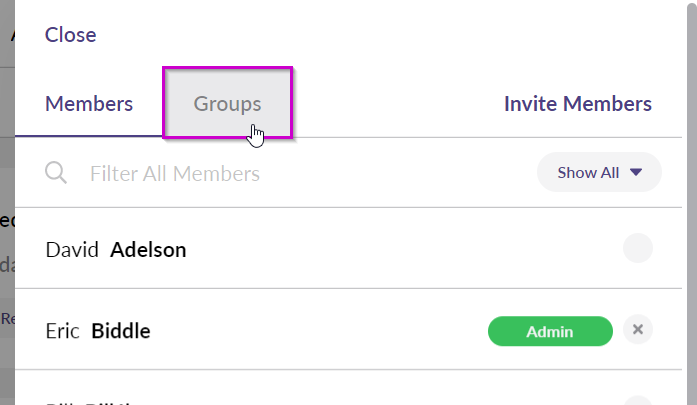Click the partially visible circle in third row
This screenshot has height=405, width=697.
tap(637, 400)
